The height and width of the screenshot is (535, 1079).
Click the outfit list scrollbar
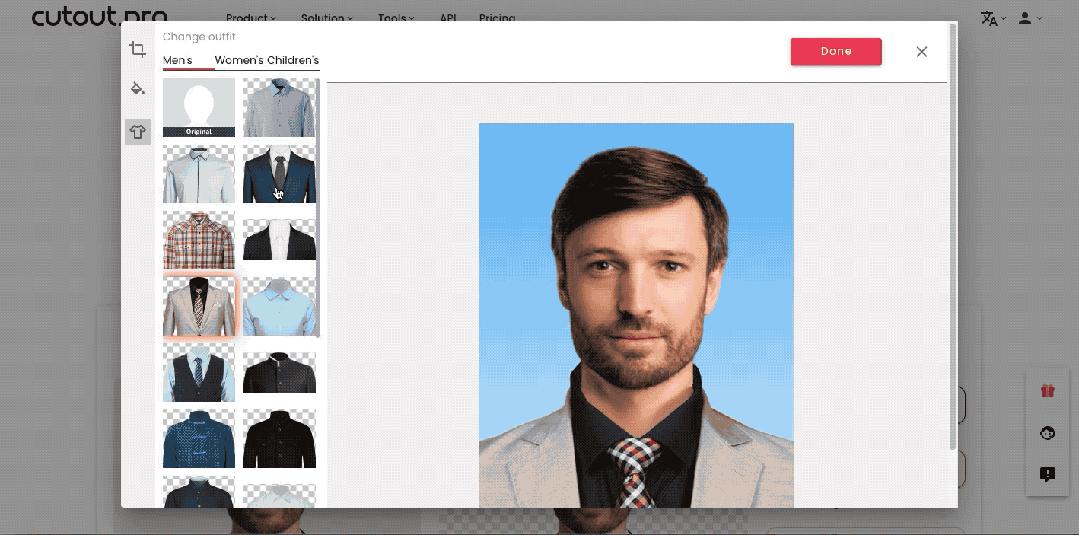[318, 207]
